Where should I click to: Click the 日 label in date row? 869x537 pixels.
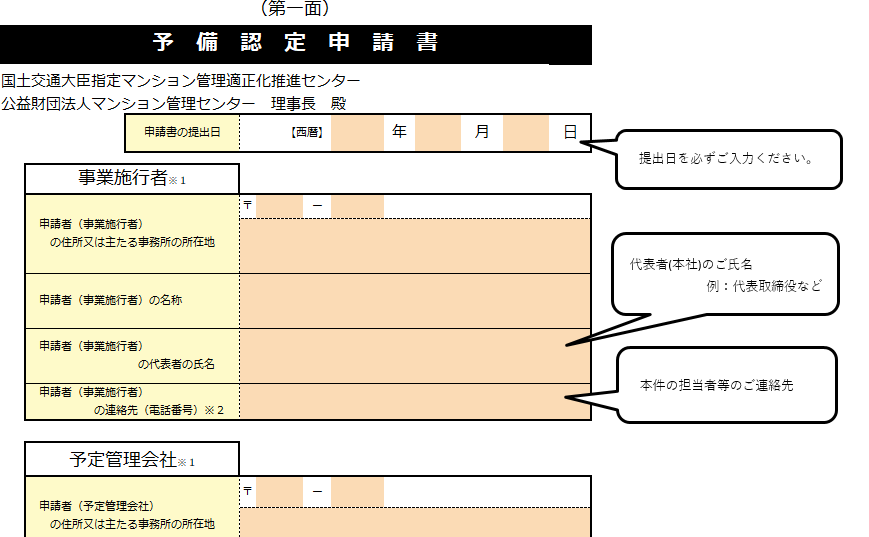(570, 132)
